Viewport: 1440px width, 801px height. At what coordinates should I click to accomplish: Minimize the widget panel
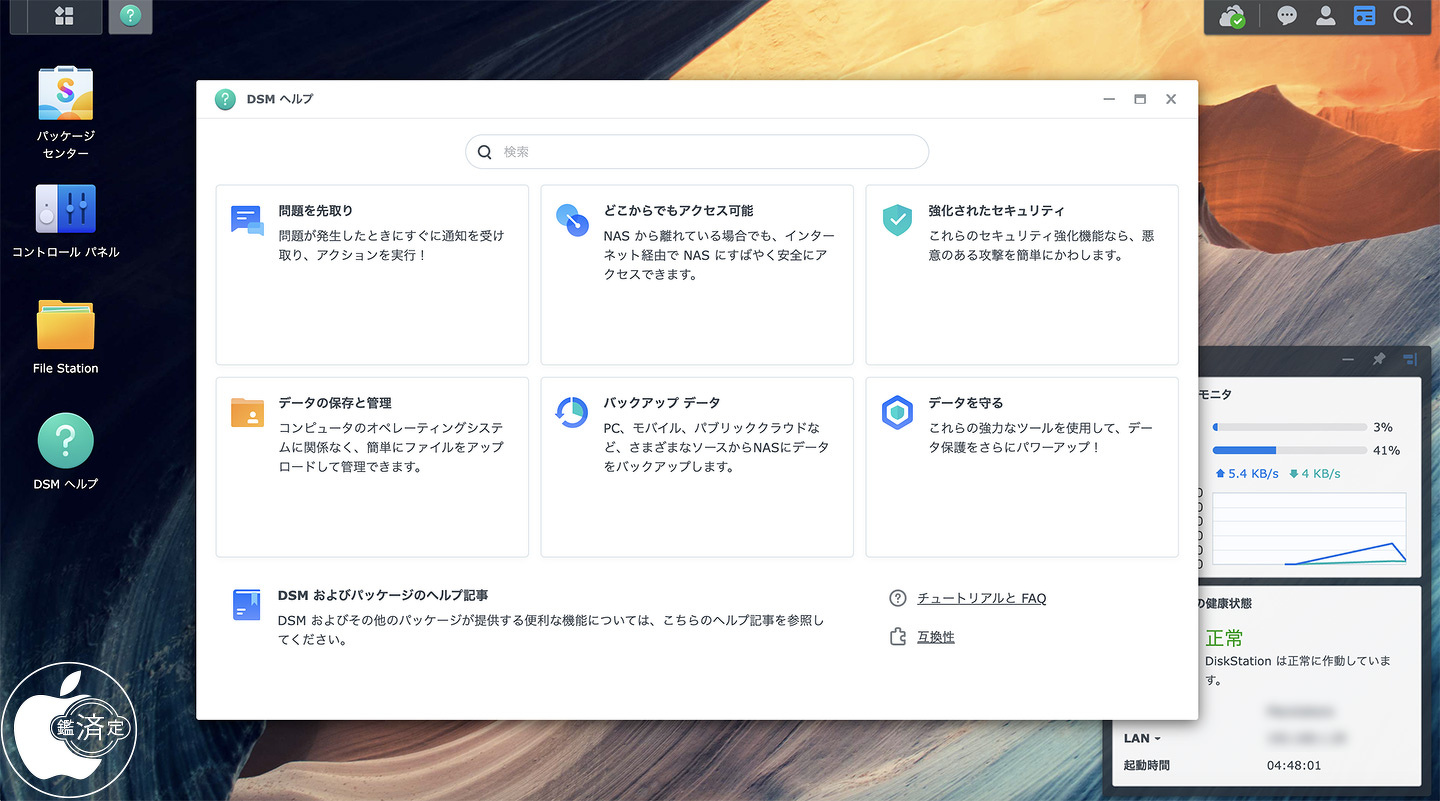[x=1348, y=359]
